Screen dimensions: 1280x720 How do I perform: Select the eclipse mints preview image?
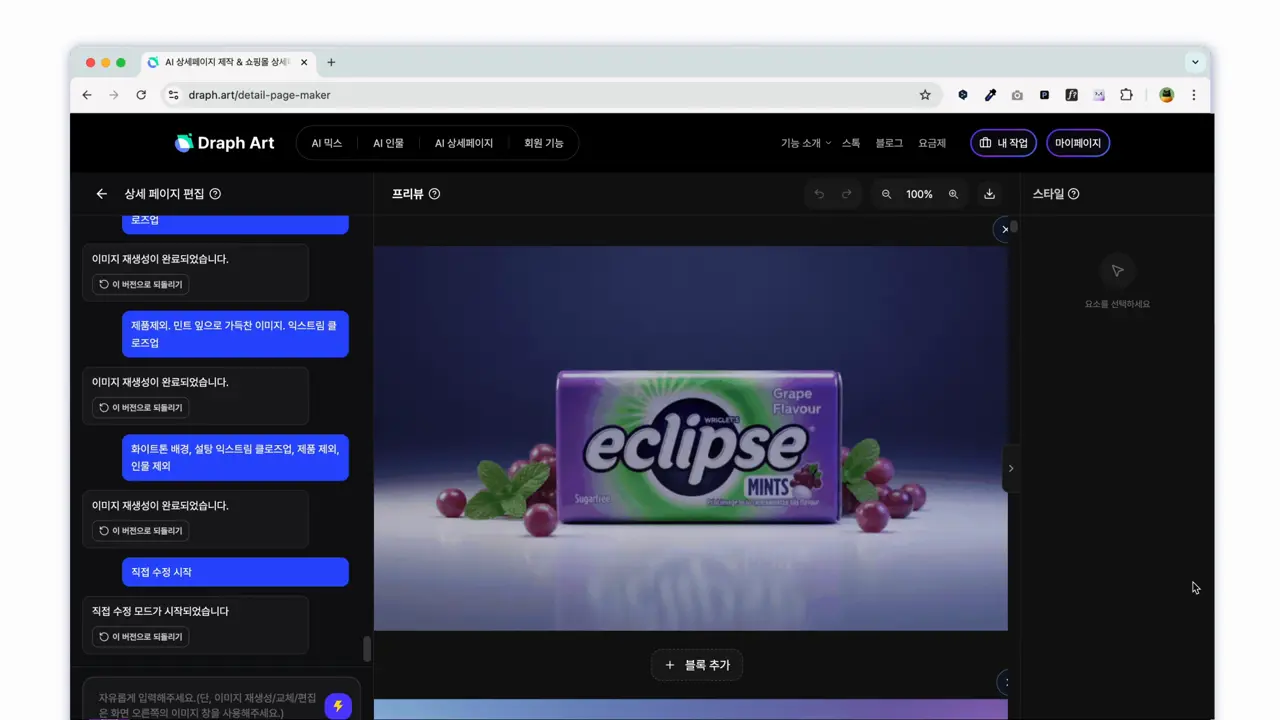coord(690,438)
